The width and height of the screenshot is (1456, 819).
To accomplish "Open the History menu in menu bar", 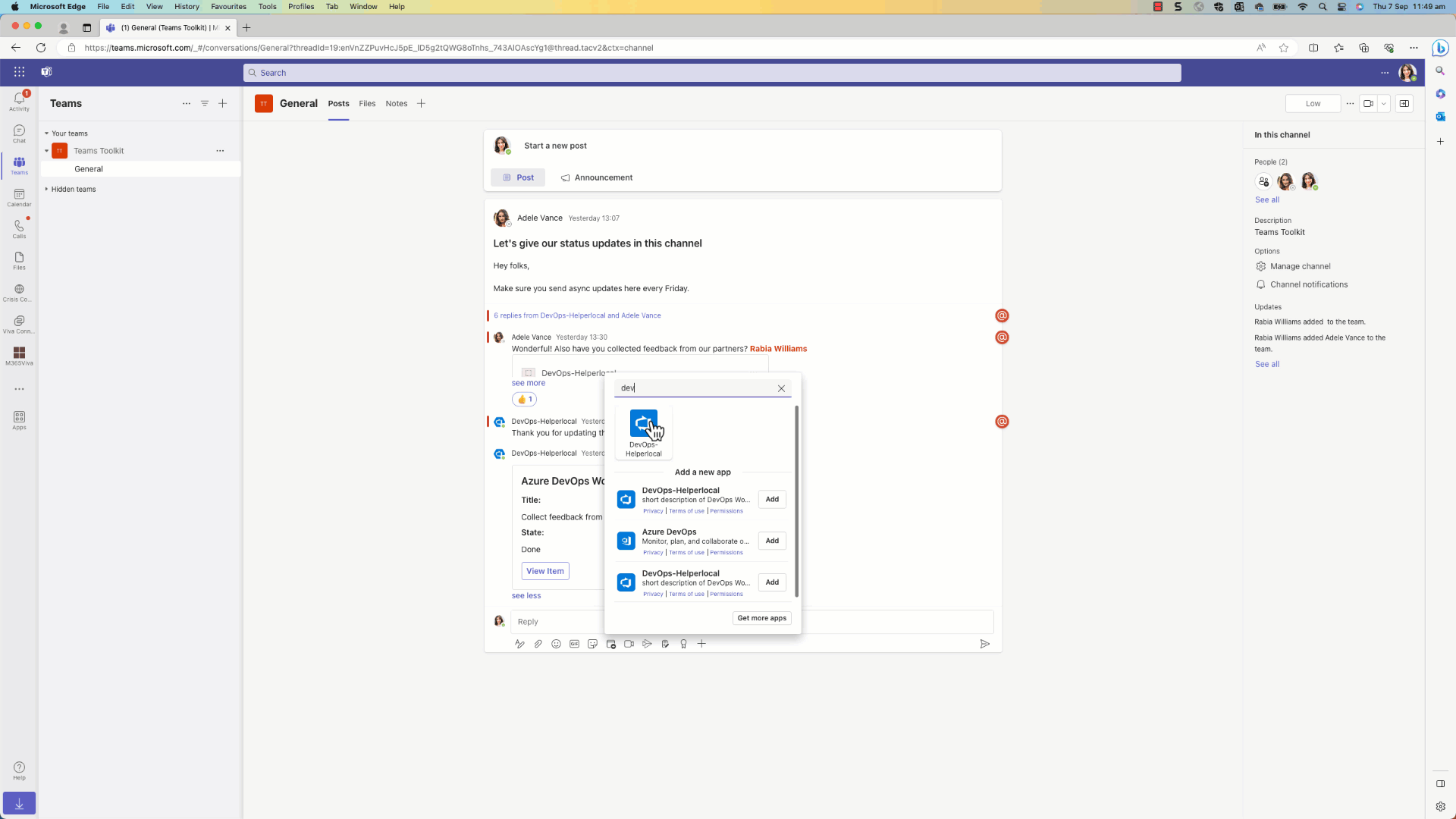I will 187,6.
